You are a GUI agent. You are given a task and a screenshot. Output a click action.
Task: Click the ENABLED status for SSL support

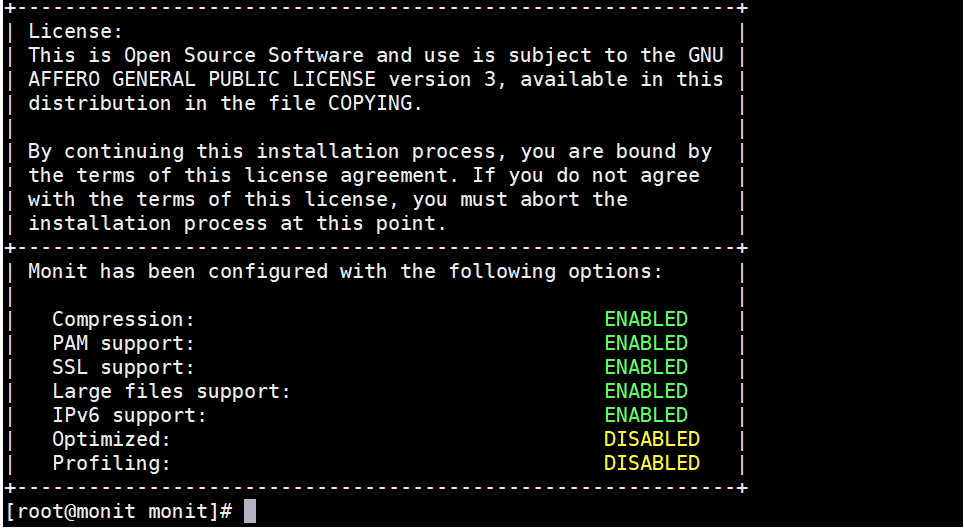coord(646,367)
